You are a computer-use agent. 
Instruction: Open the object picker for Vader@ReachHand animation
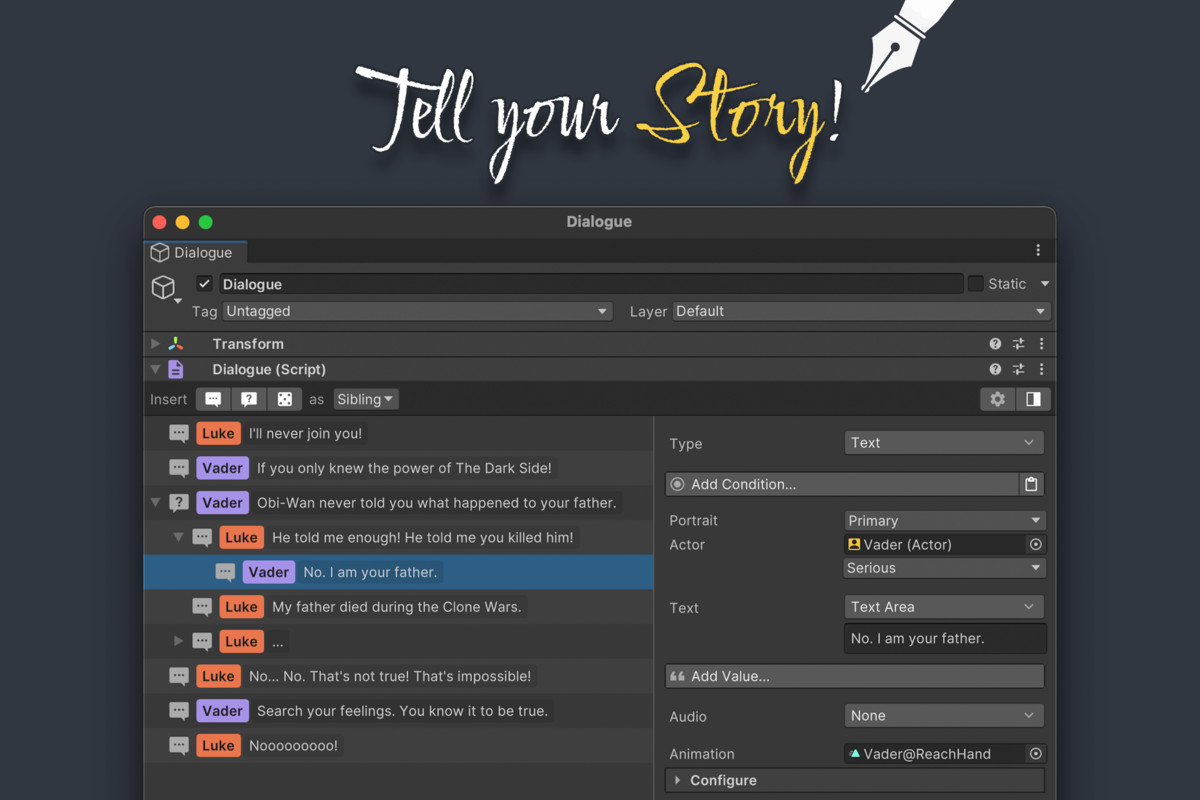1035,753
